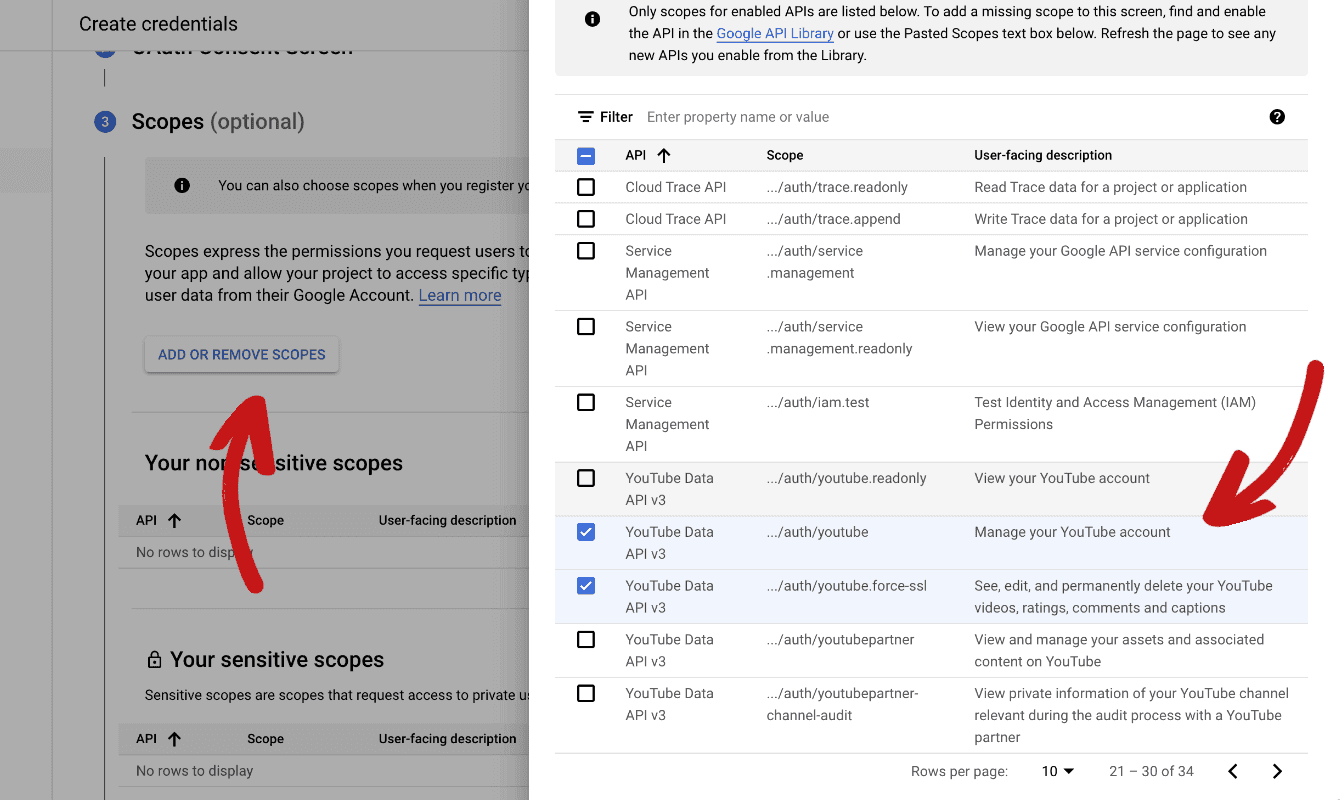This screenshot has width=1340, height=800.
Task: Toggle the select-all checkbox in the header
Action: tap(586, 156)
